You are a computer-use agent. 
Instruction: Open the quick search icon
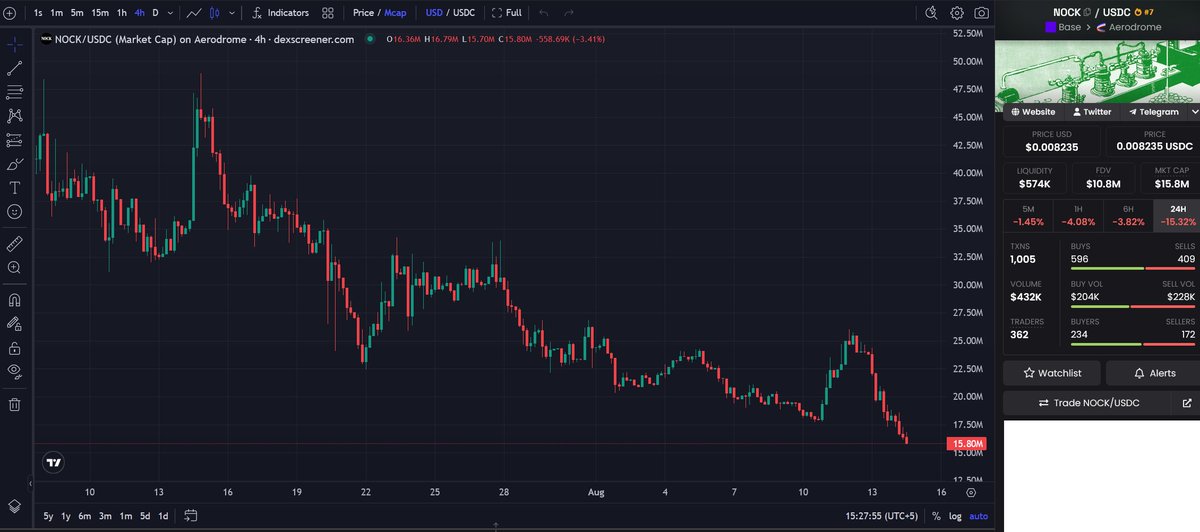(931, 13)
